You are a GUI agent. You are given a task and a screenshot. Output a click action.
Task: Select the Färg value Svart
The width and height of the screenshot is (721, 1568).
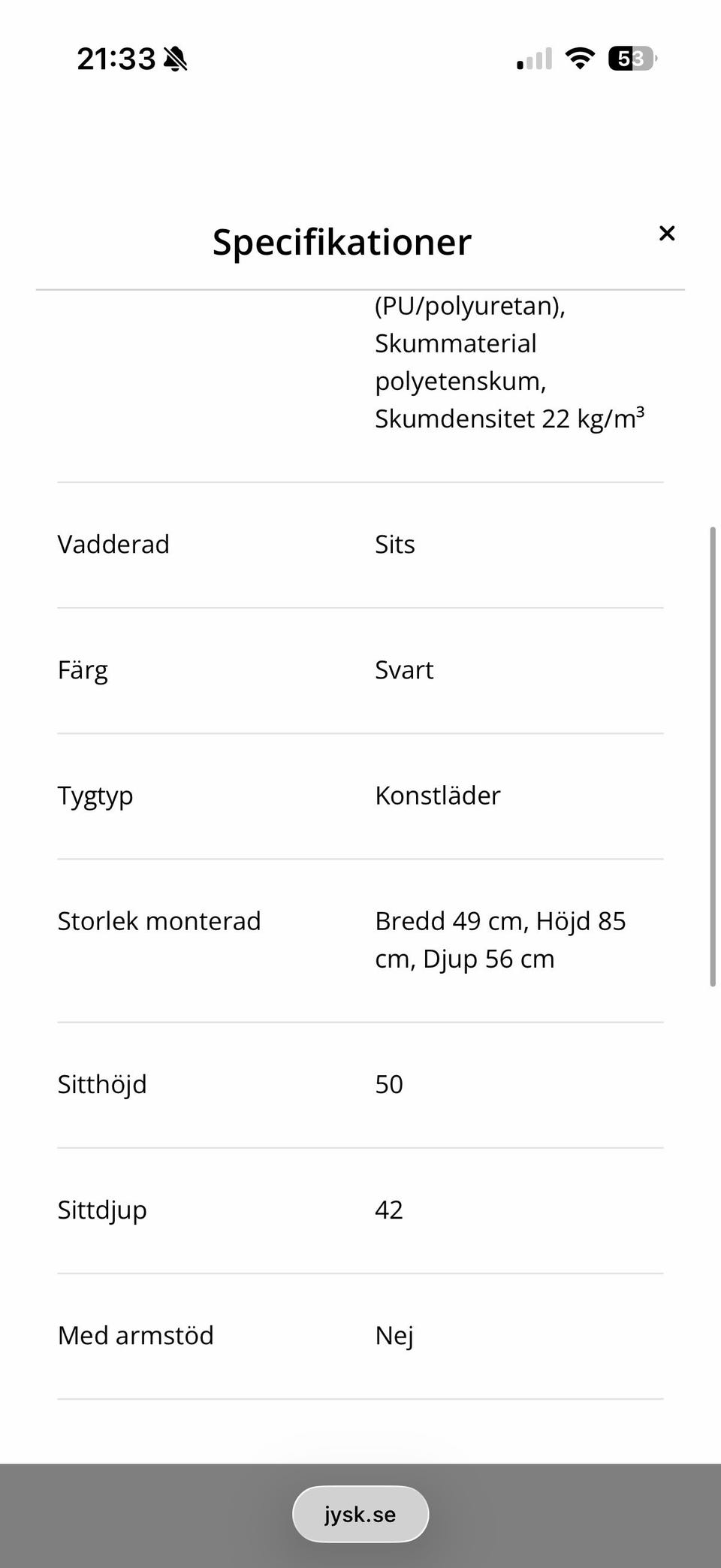click(404, 669)
